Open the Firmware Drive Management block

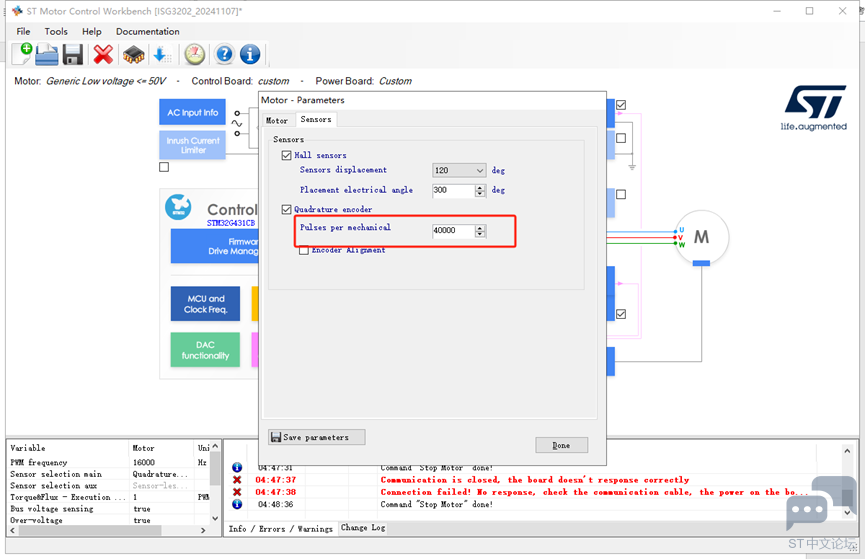215,246
